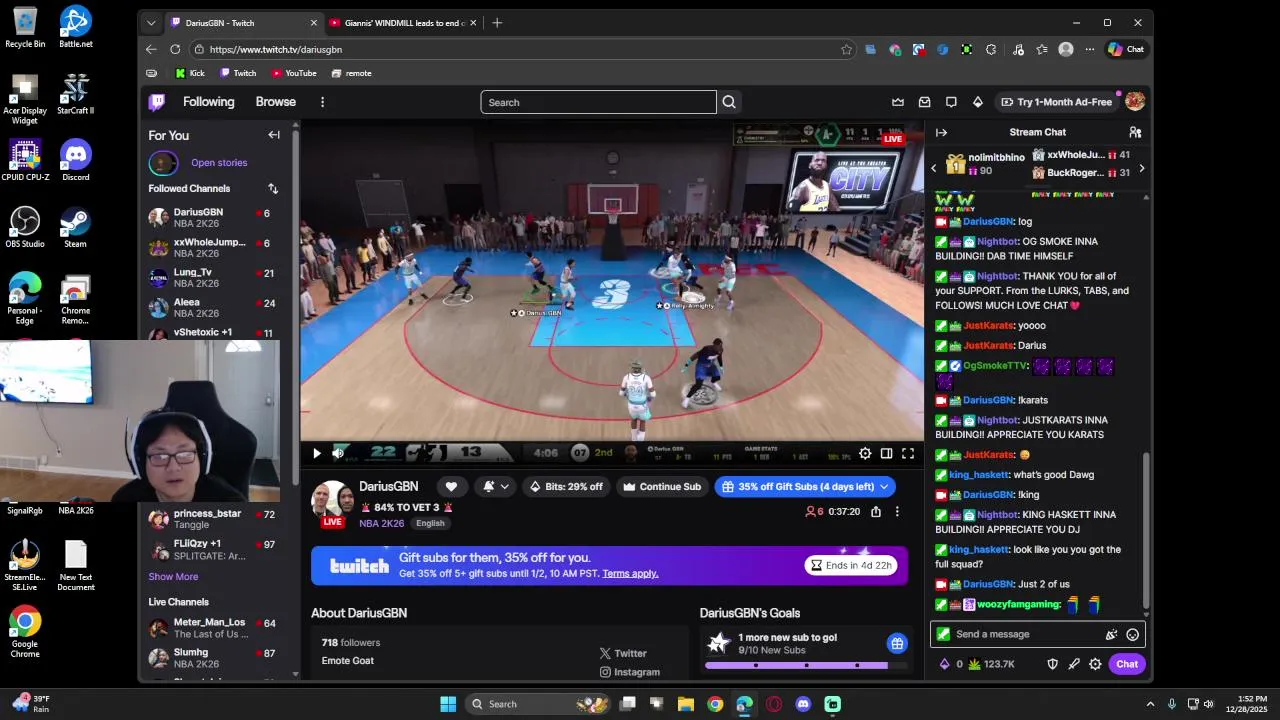Image resolution: width=1280 pixels, height=720 pixels.
Task: Mute the stream volume
Action: coord(338,453)
